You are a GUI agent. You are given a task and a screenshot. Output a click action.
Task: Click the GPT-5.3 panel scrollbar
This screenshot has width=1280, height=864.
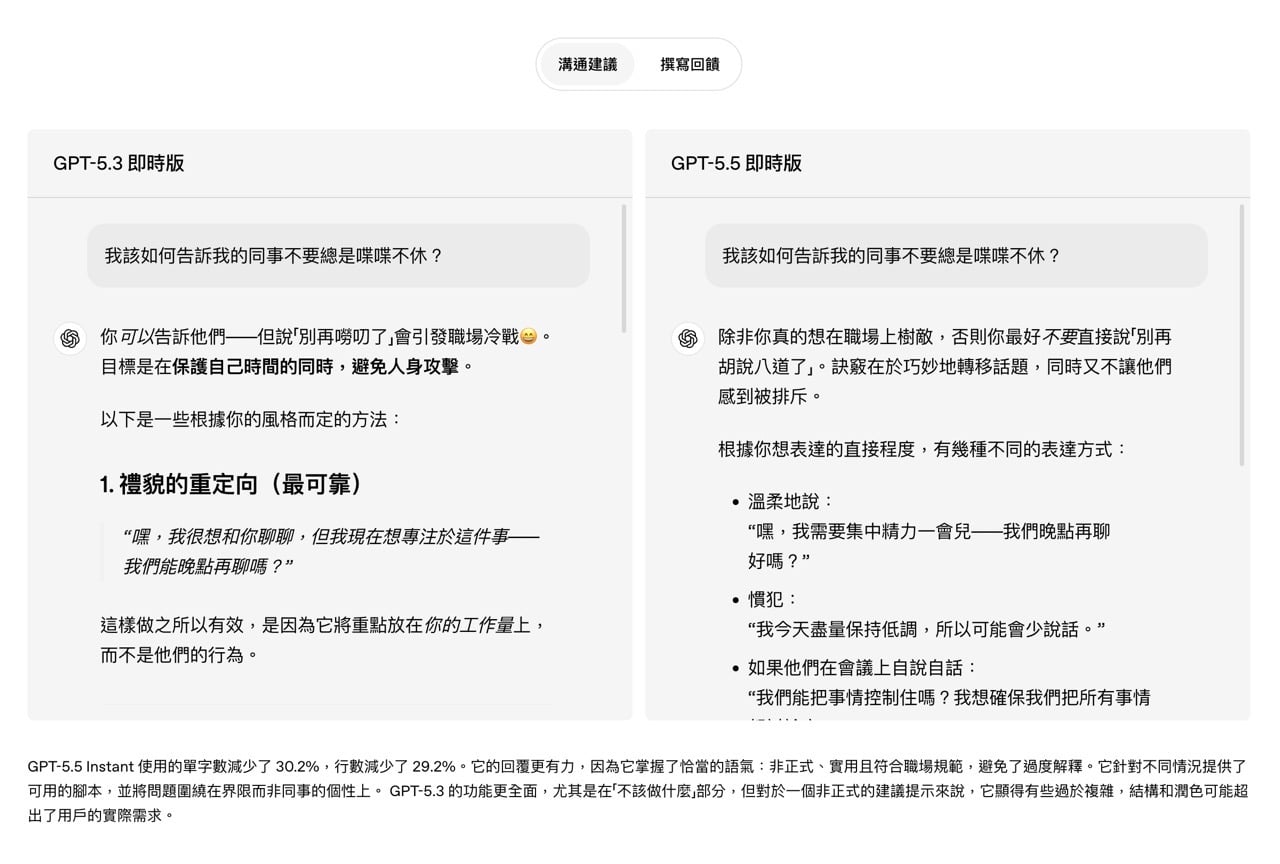624,268
